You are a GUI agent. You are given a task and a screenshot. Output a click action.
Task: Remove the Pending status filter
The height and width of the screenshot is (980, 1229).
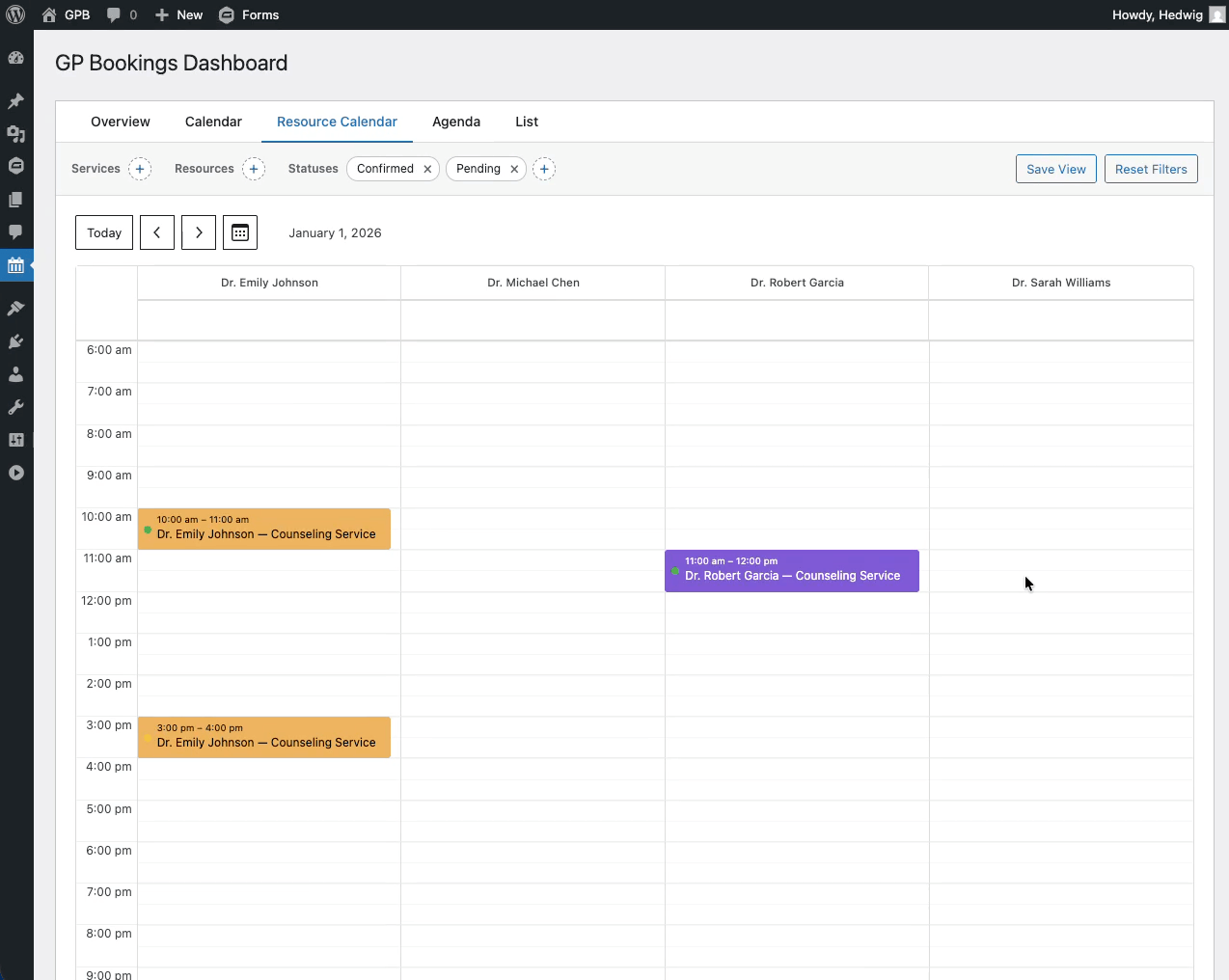[x=514, y=169]
